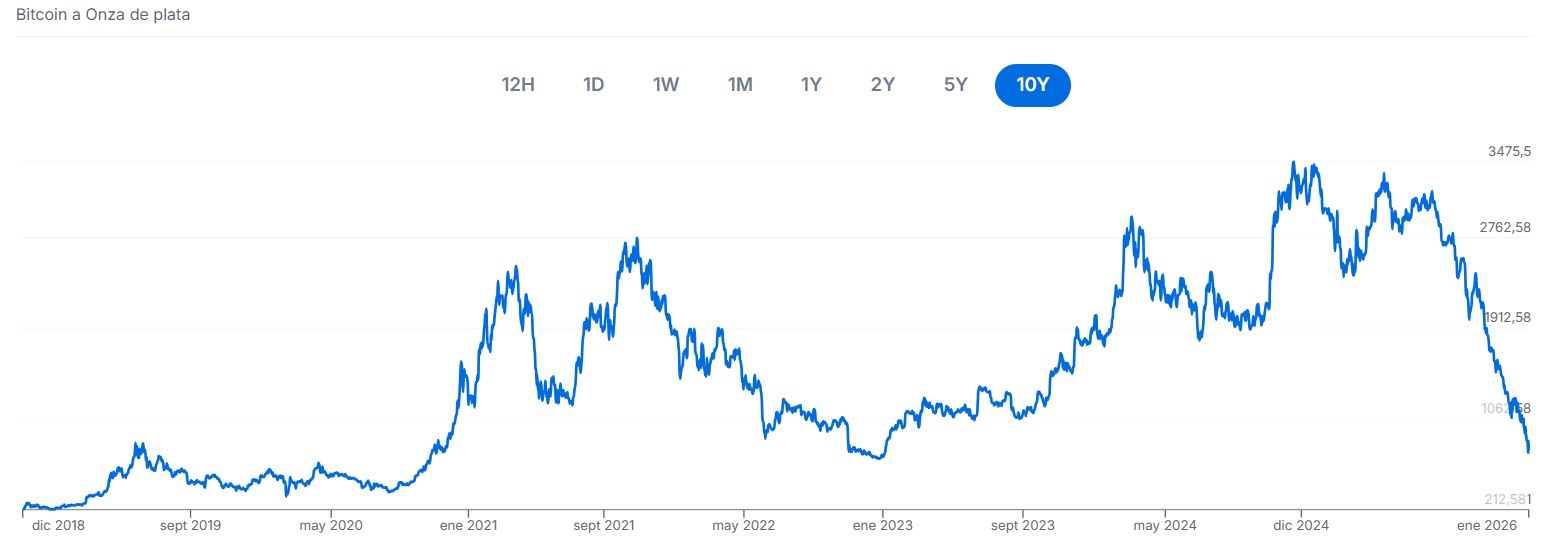
Task: Show the 1M chart range
Action: [740, 85]
